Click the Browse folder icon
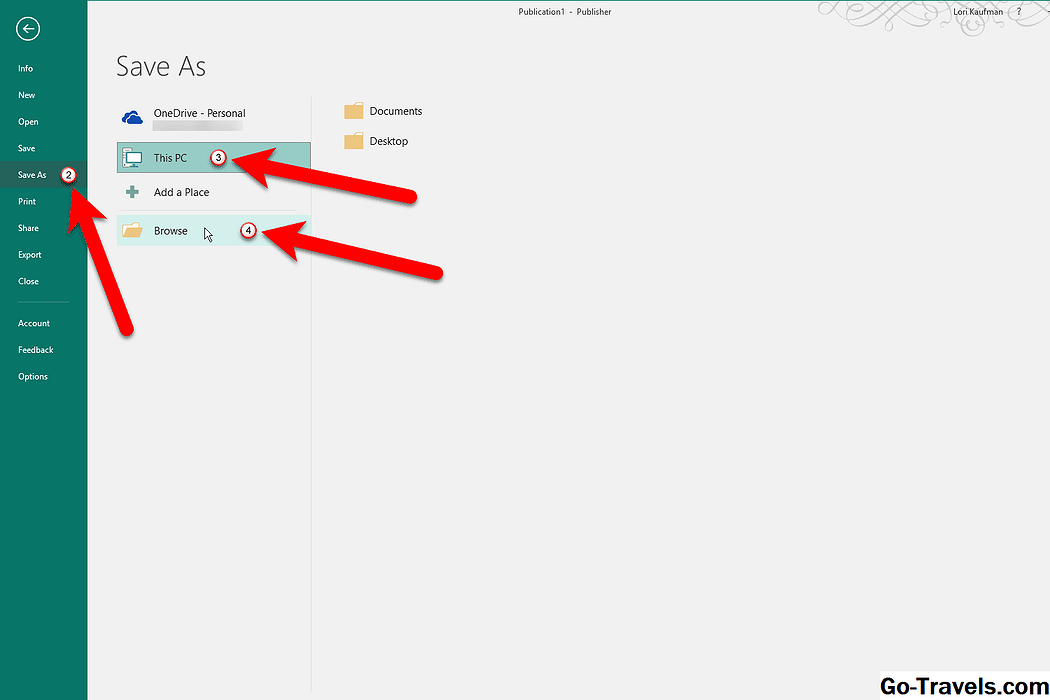 point(132,231)
